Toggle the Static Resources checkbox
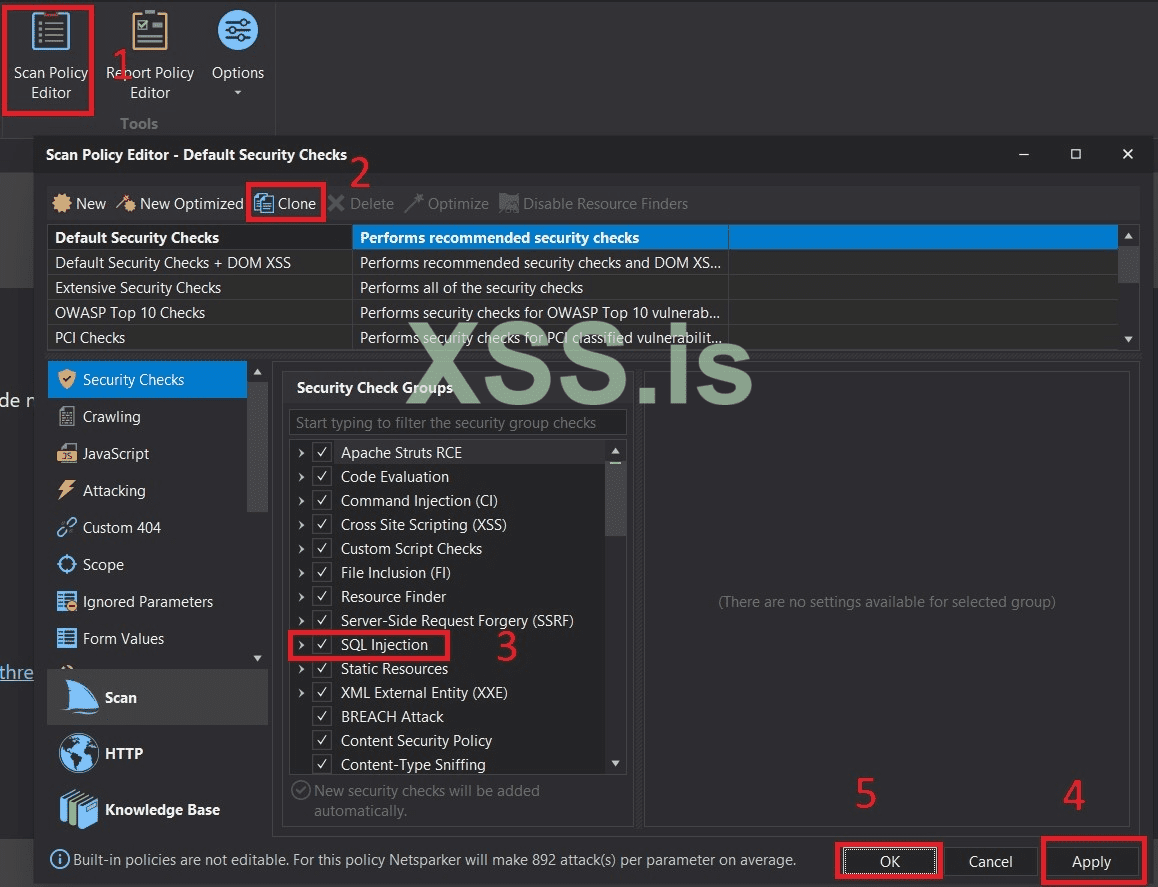Image resolution: width=1158 pixels, height=887 pixels. point(322,668)
